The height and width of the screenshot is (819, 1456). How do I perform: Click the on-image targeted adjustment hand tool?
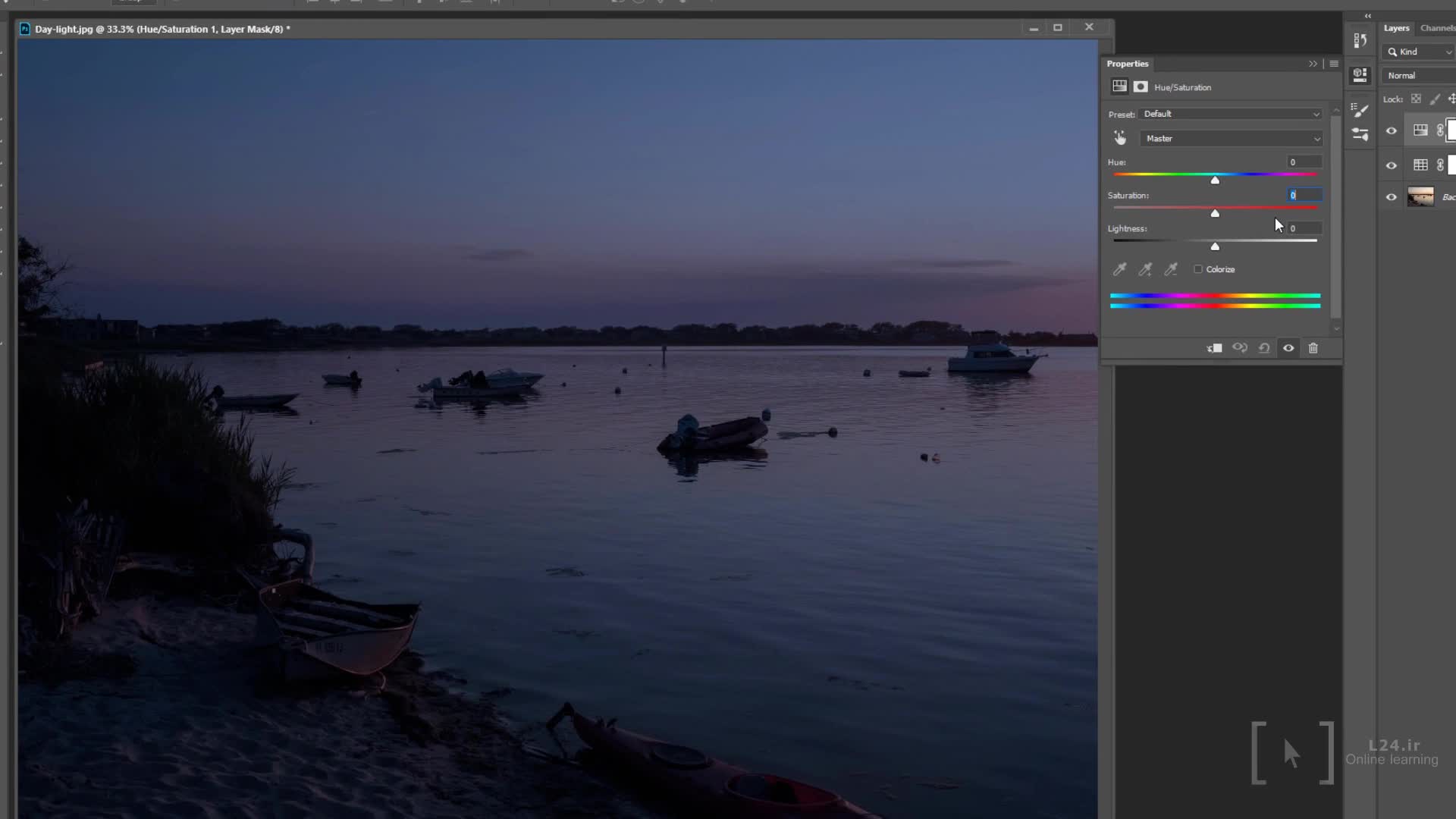coord(1120,138)
